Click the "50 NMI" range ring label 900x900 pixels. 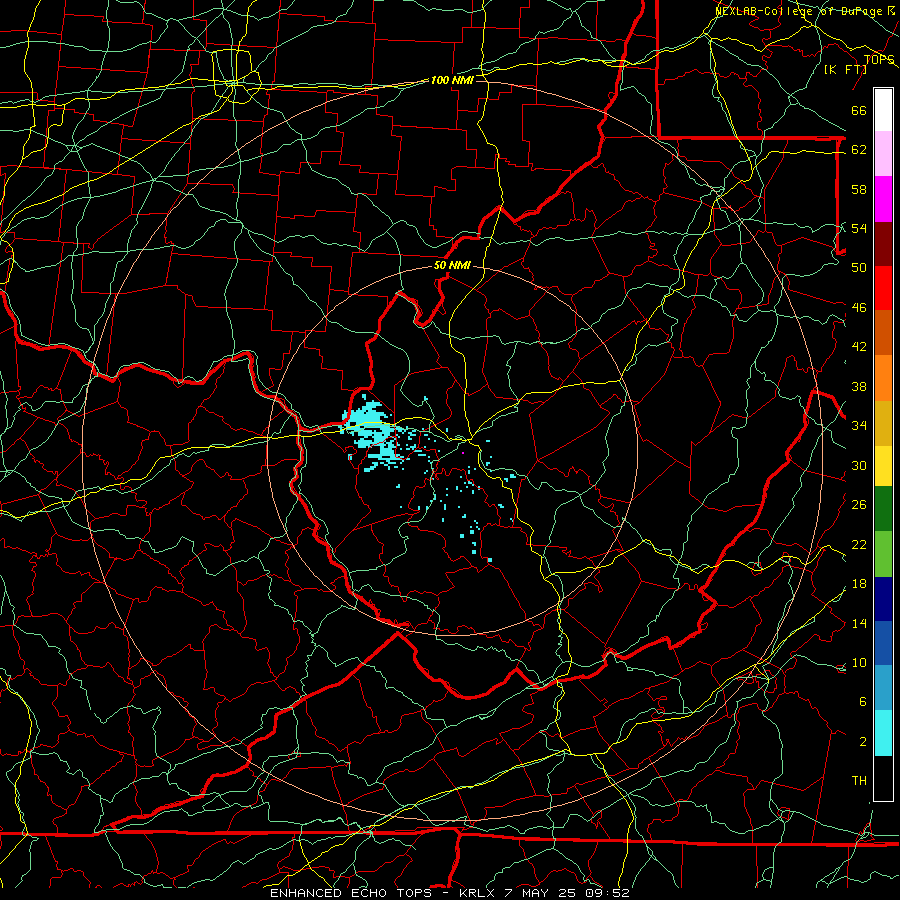(452, 265)
